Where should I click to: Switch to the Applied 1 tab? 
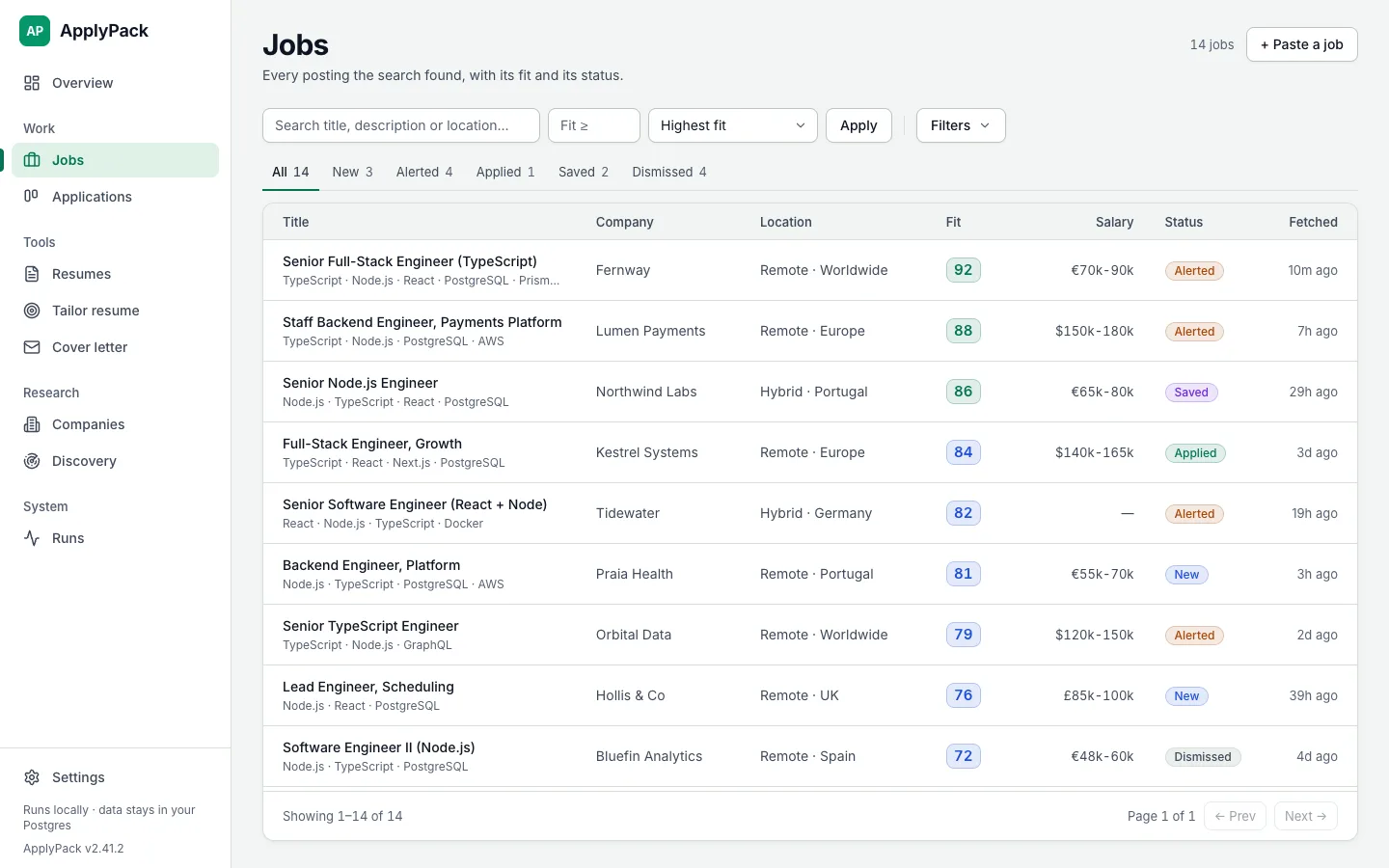click(x=505, y=172)
